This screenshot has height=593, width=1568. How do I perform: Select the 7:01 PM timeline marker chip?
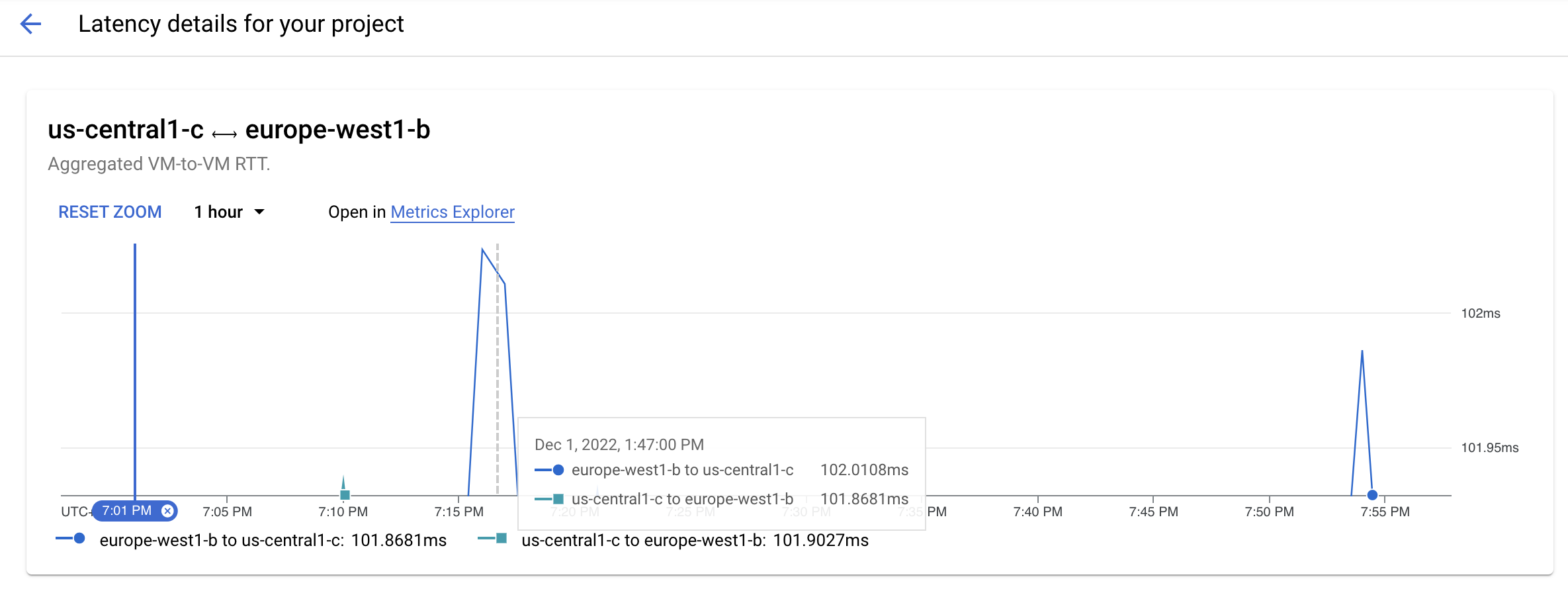tap(127, 511)
